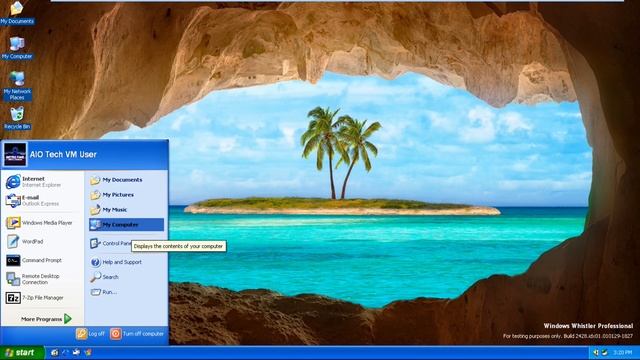Open Control Panel from Start menu
Viewport: 640px width, 360px height.
point(110,243)
